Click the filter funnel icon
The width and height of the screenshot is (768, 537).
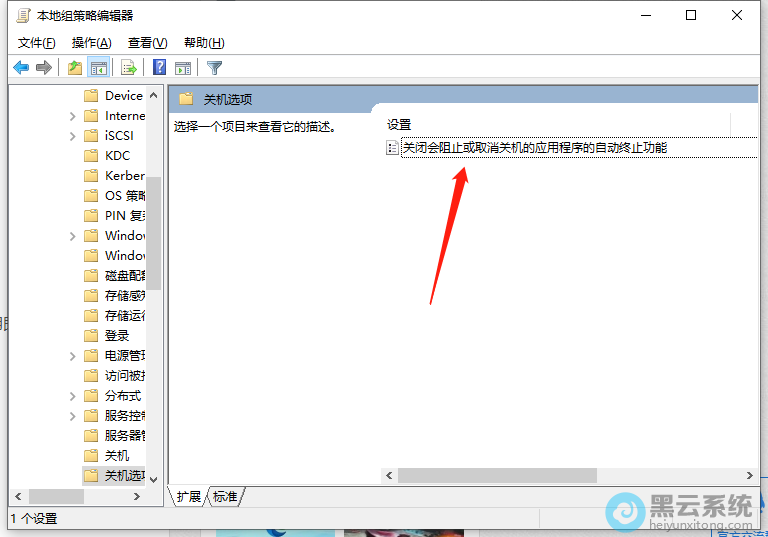[214, 68]
